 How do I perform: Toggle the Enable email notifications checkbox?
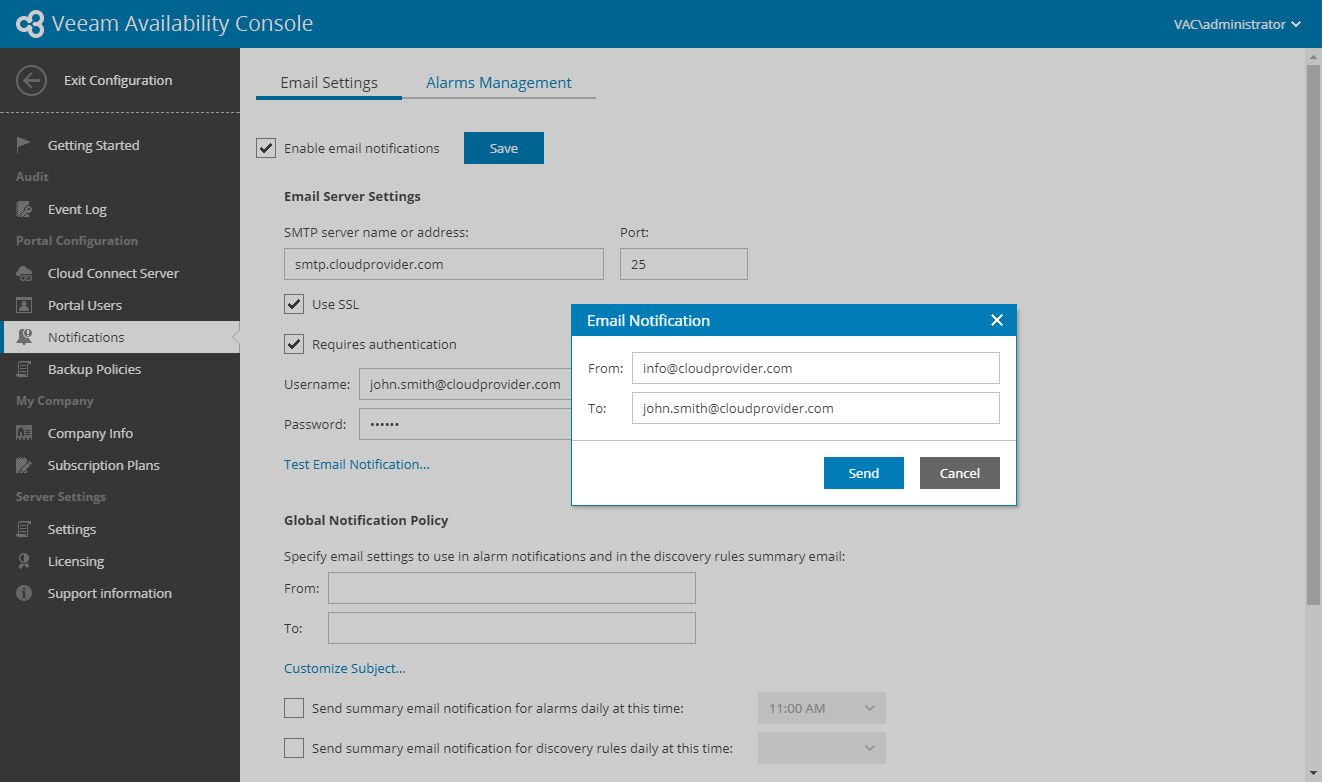point(266,148)
